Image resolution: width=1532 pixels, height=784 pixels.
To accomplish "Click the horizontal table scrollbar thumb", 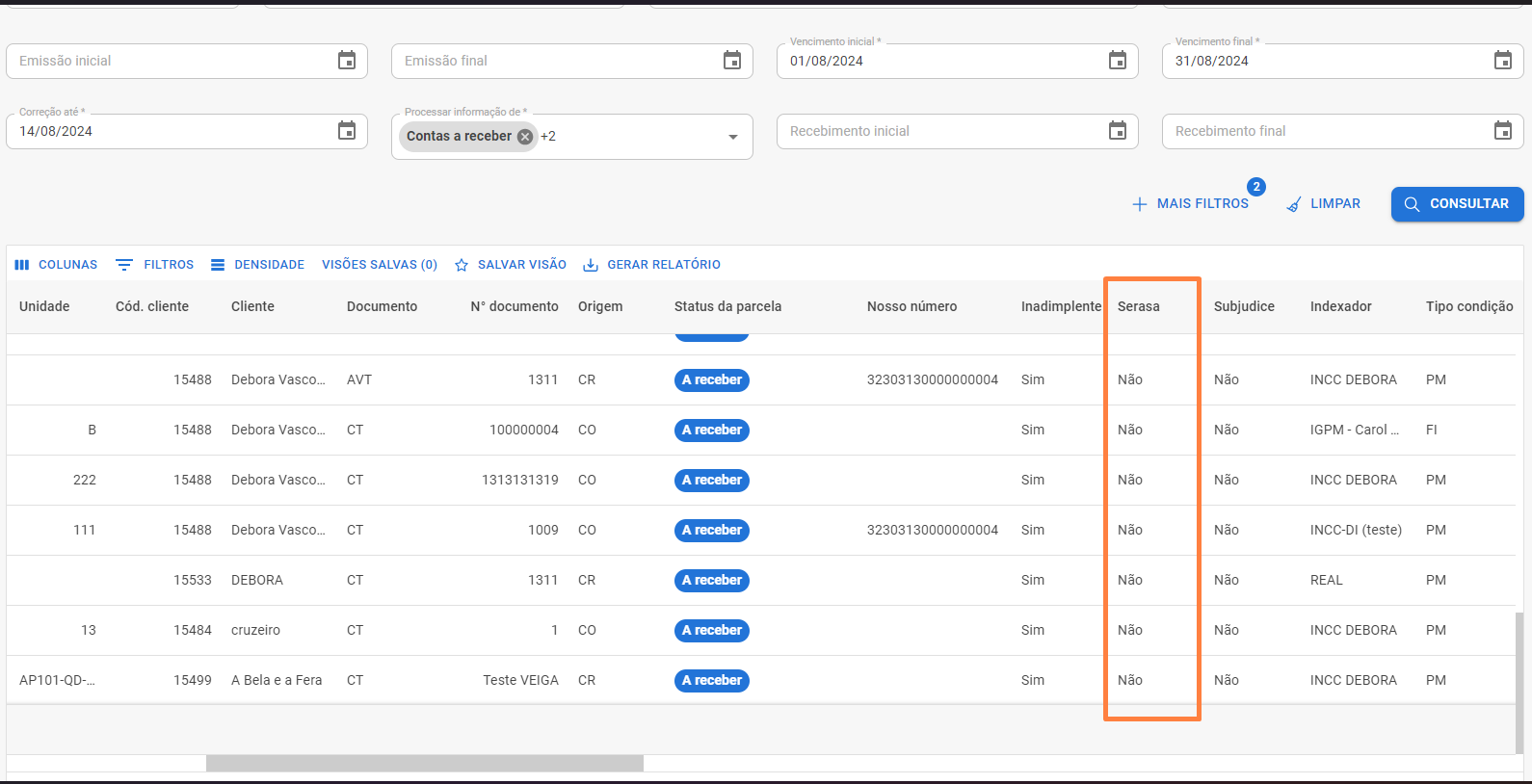I will (x=425, y=763).
